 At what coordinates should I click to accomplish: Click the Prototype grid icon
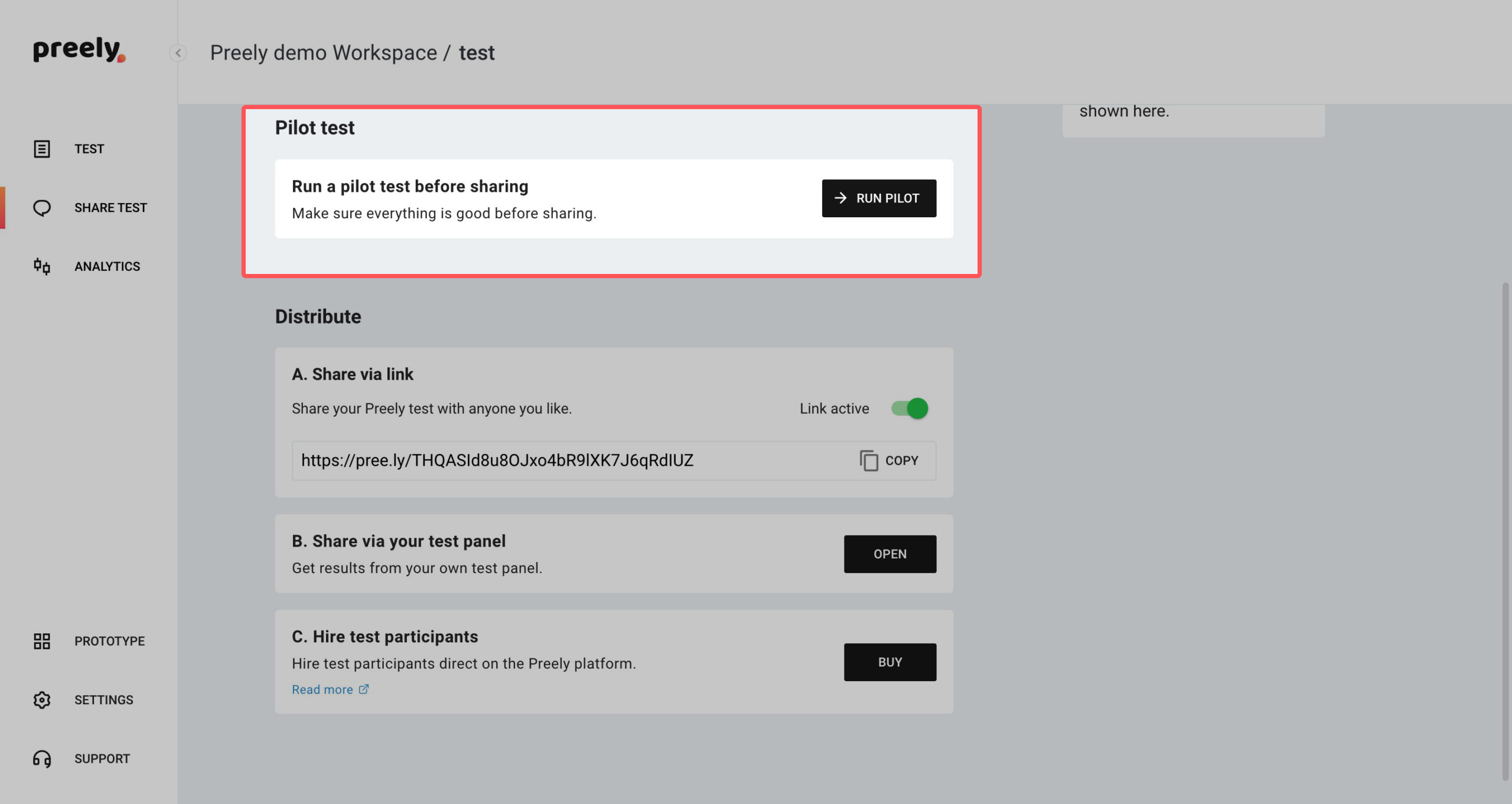point(42,641)
